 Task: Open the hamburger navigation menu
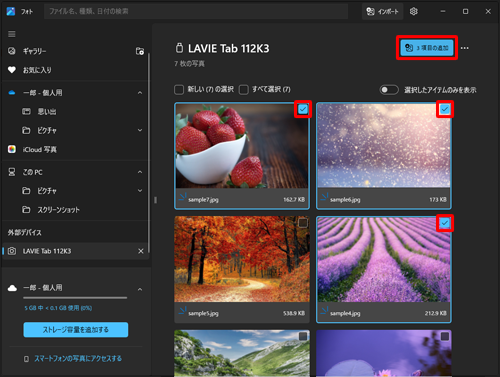point(12,34)
